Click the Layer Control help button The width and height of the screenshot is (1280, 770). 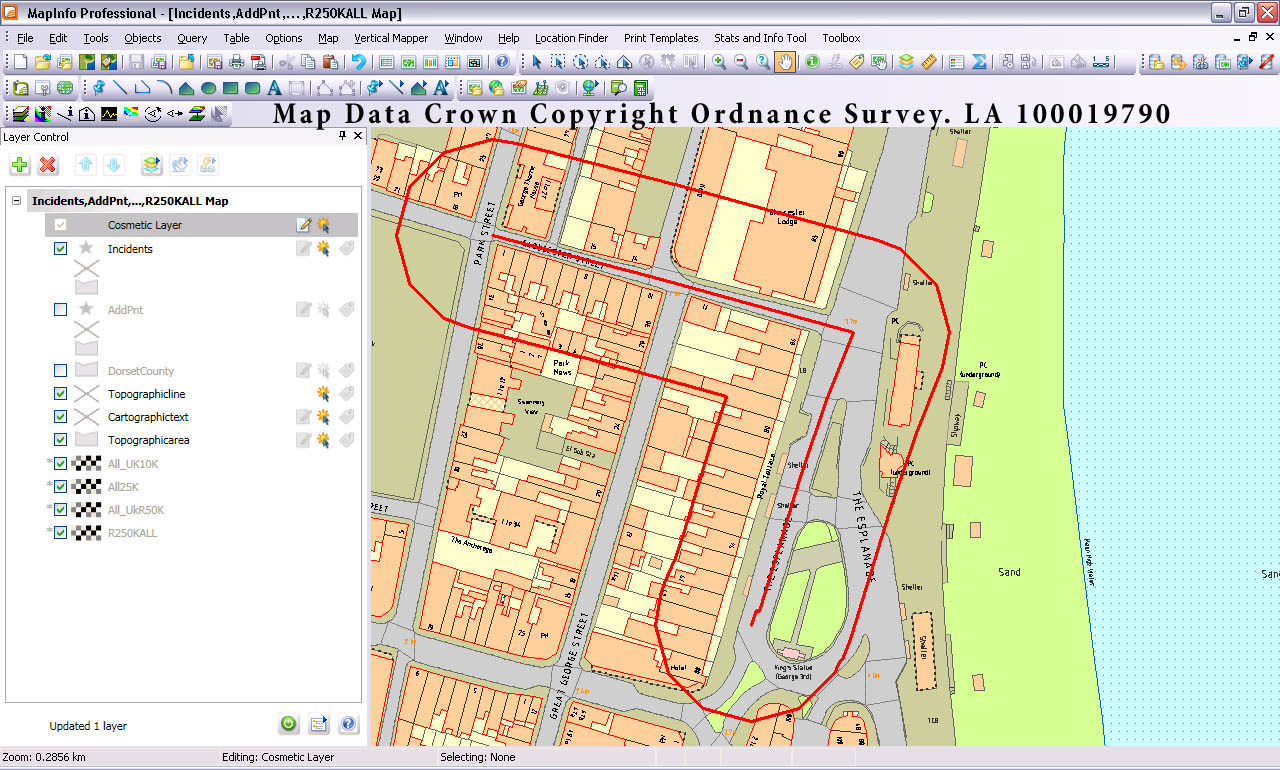coord(348,724)
